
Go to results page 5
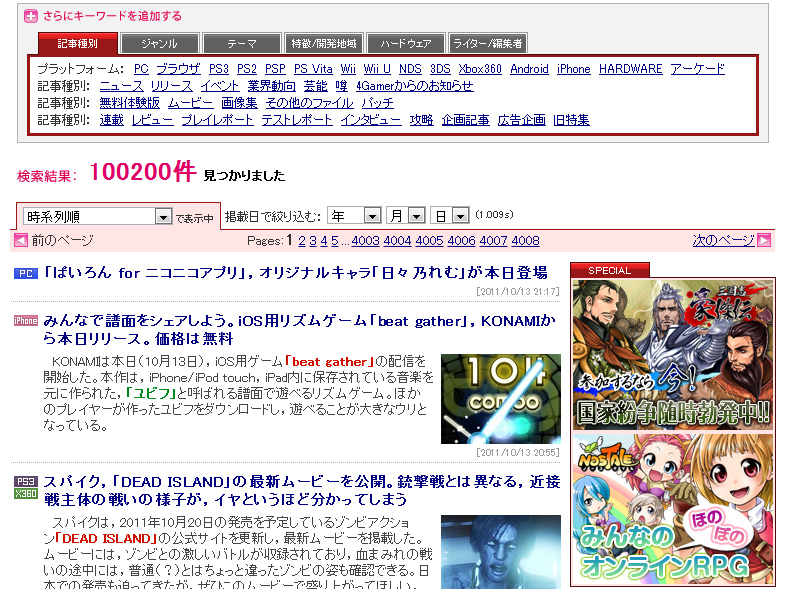[335, 241]
